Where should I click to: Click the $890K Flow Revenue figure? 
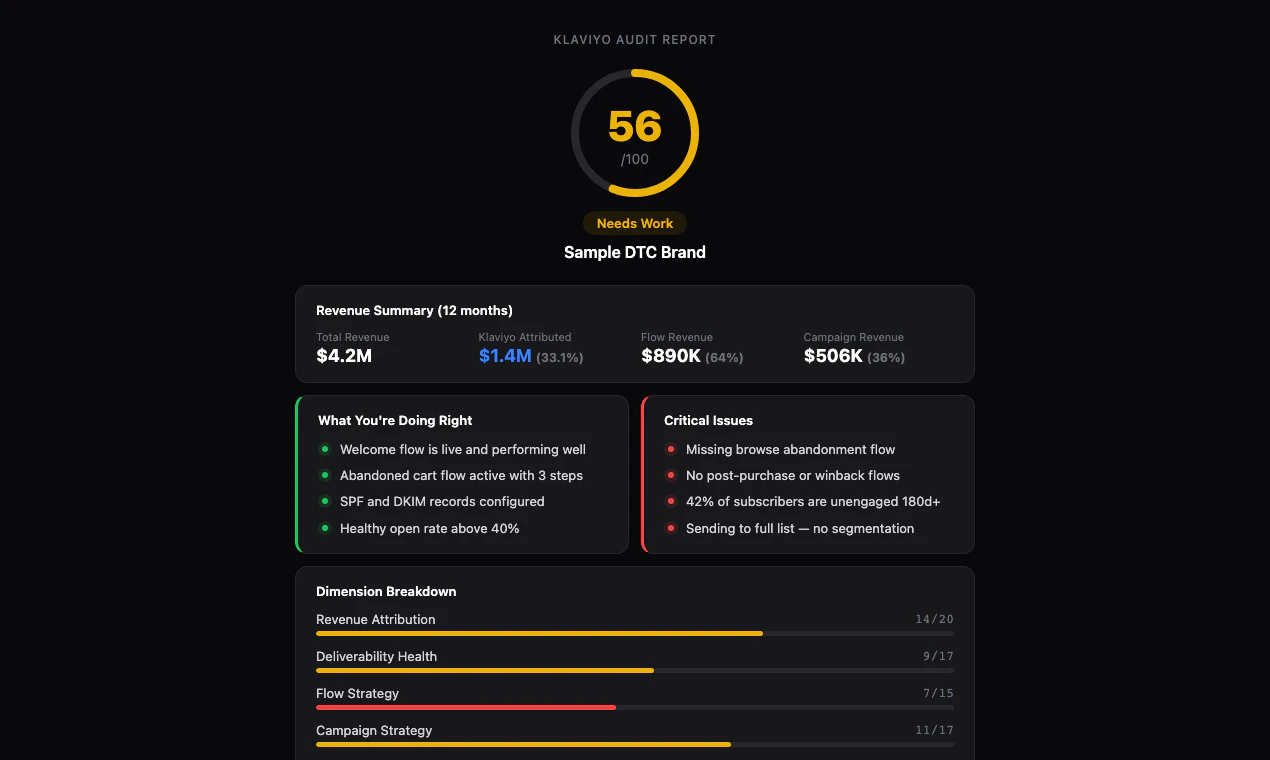[671, 356]
